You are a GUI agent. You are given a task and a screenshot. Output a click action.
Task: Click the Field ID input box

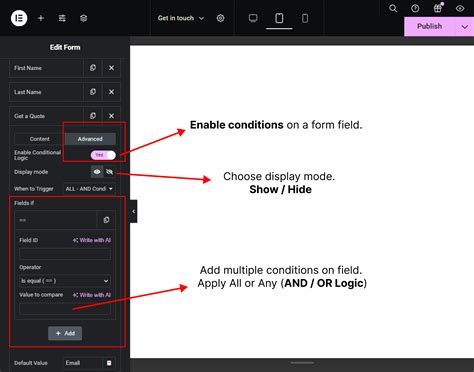pyautogui.click(x=65, y=254)
